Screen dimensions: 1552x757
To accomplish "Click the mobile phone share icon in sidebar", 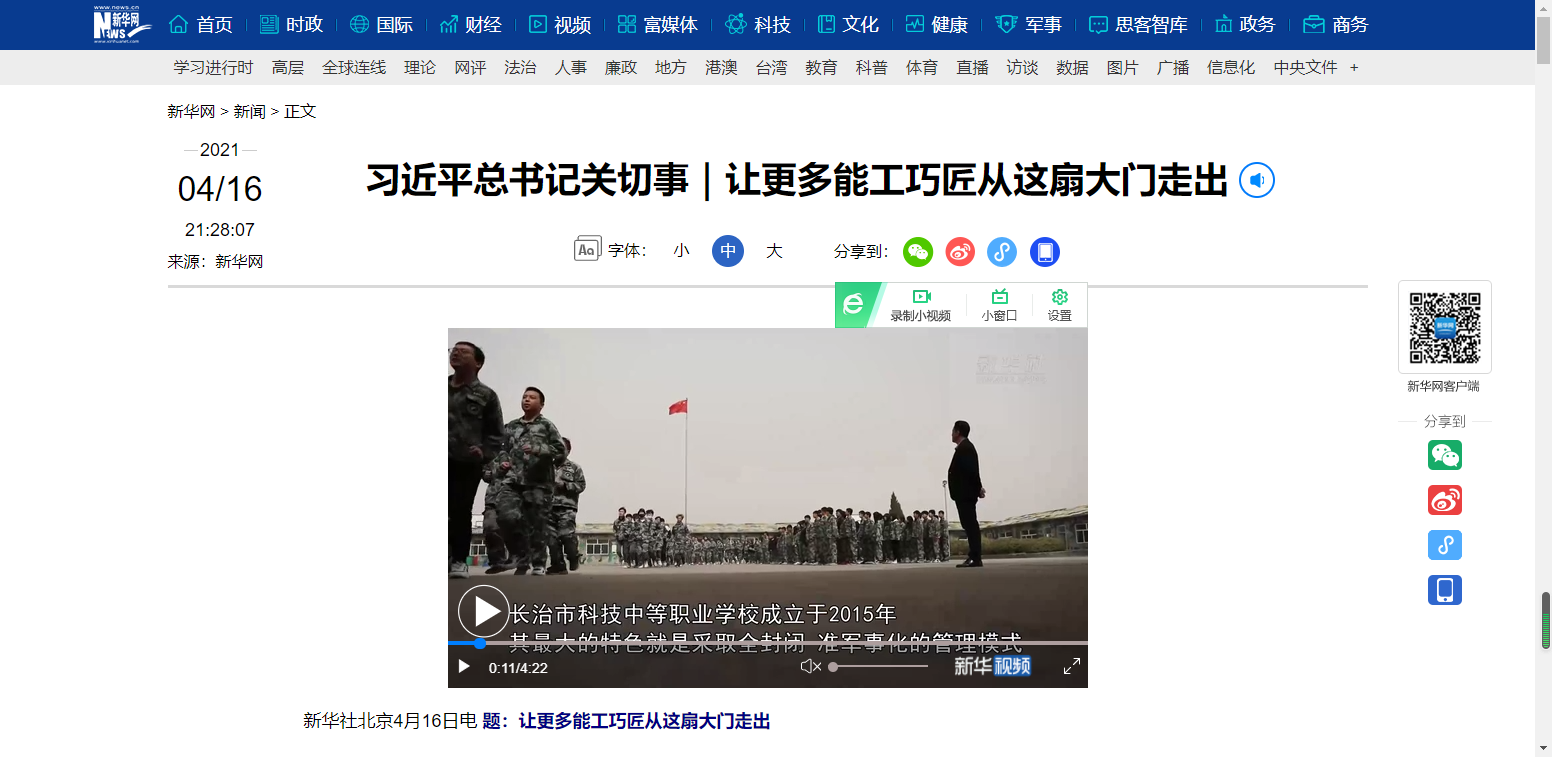I will click(1444, 590).
